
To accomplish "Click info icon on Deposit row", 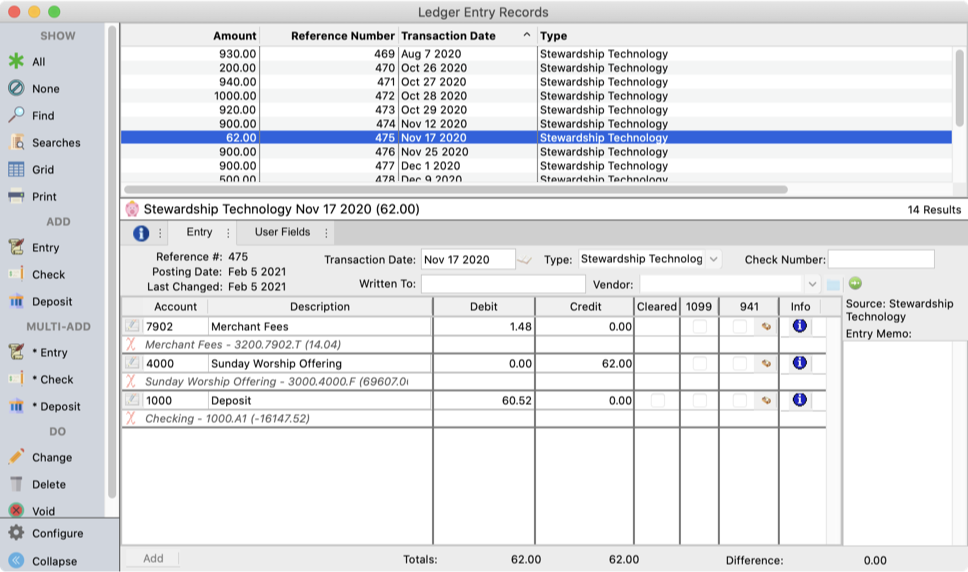I will 799,400.
